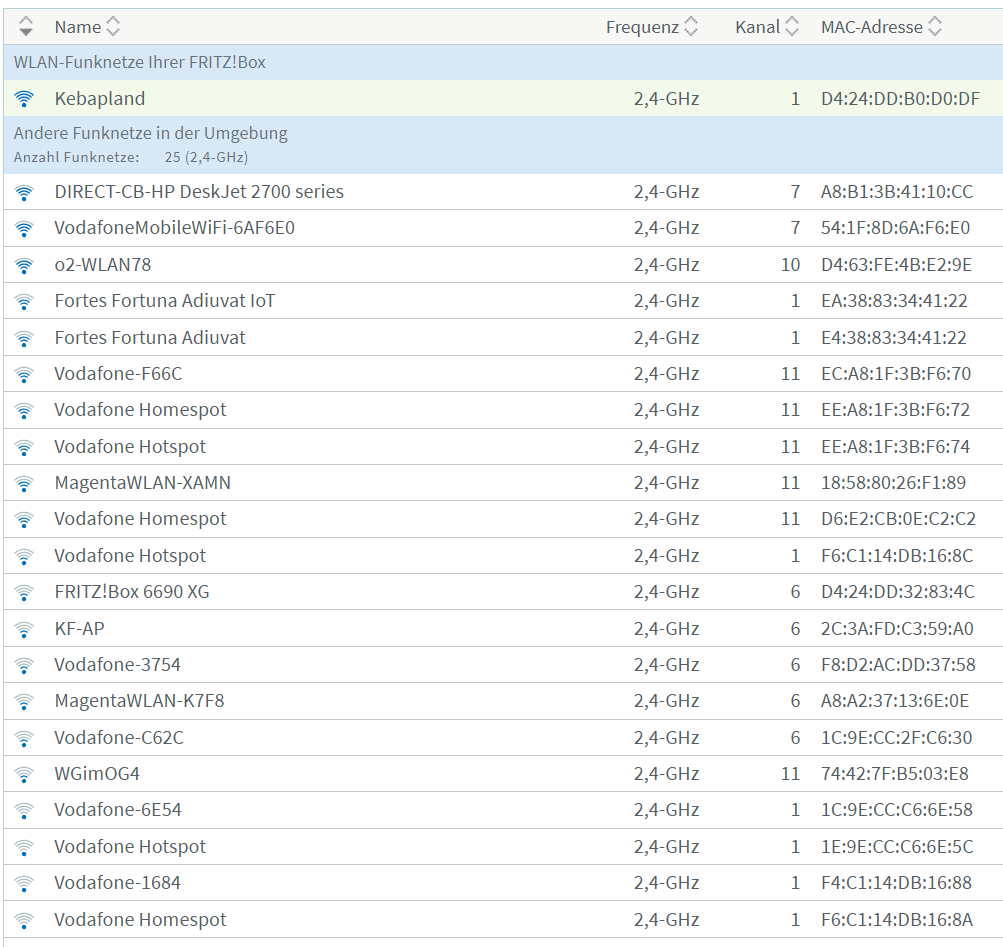Image resolution: width=1003 pixels, height=947 pixels.
Task: Select the Vodafone-6E54 network name
Action: click(x=118, y=810)
